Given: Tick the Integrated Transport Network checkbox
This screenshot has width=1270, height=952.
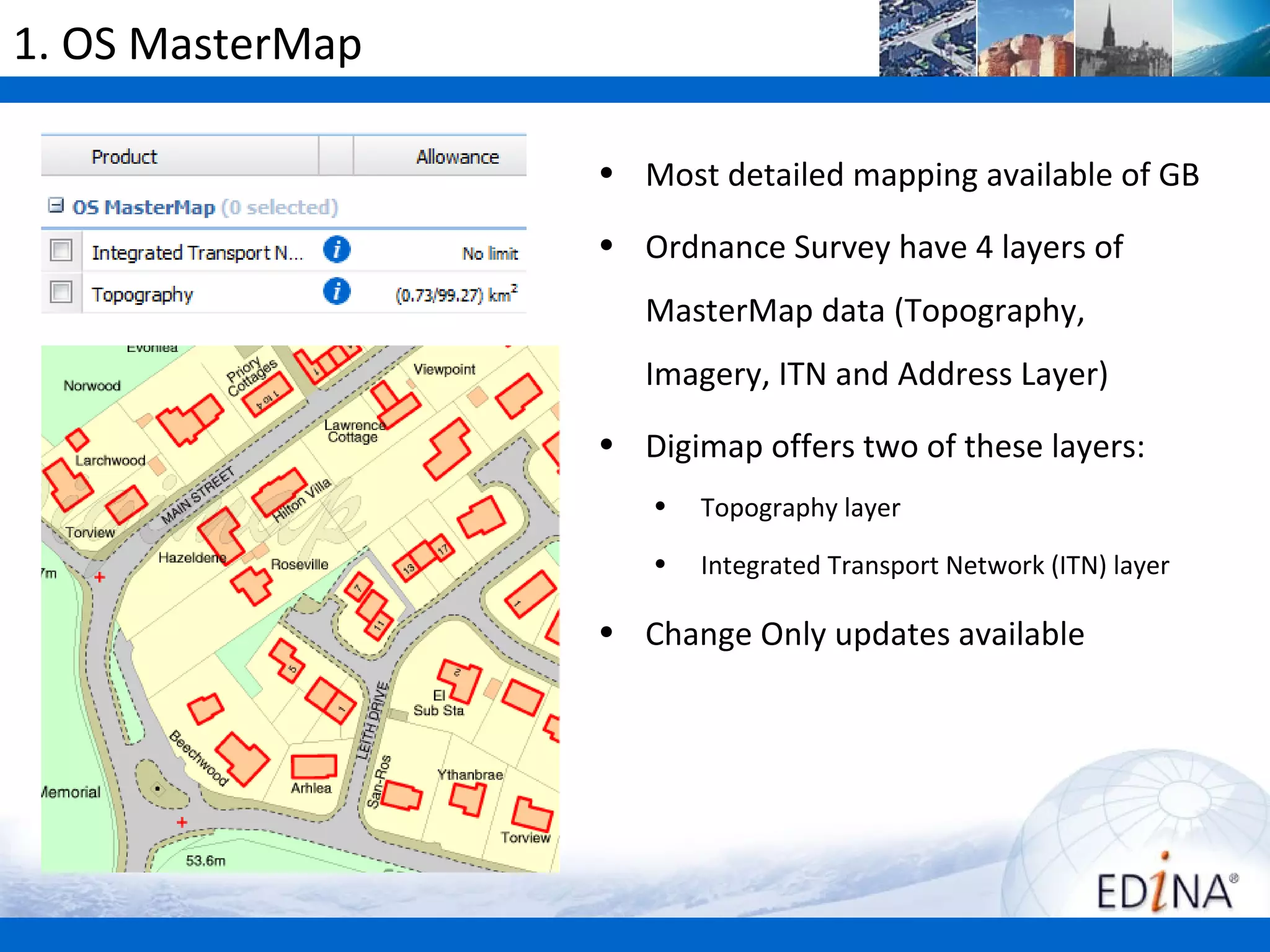Looking at the screenshot, I should (x=61, y=251).
